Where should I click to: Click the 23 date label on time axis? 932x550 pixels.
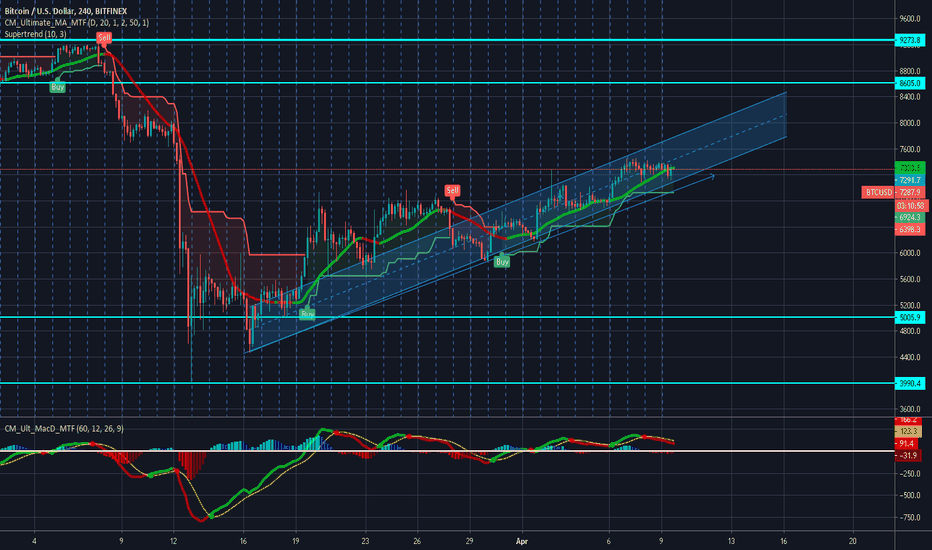pos(365,541)
